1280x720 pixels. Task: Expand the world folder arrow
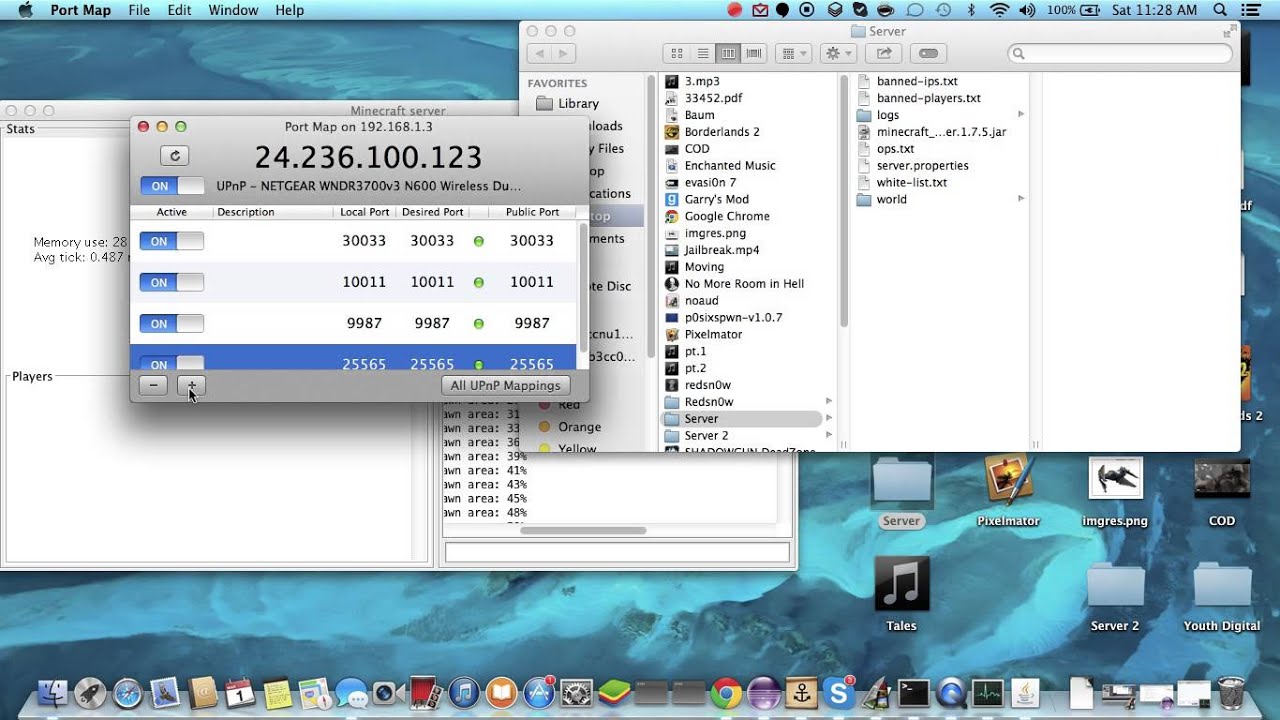coord(1021,199)
